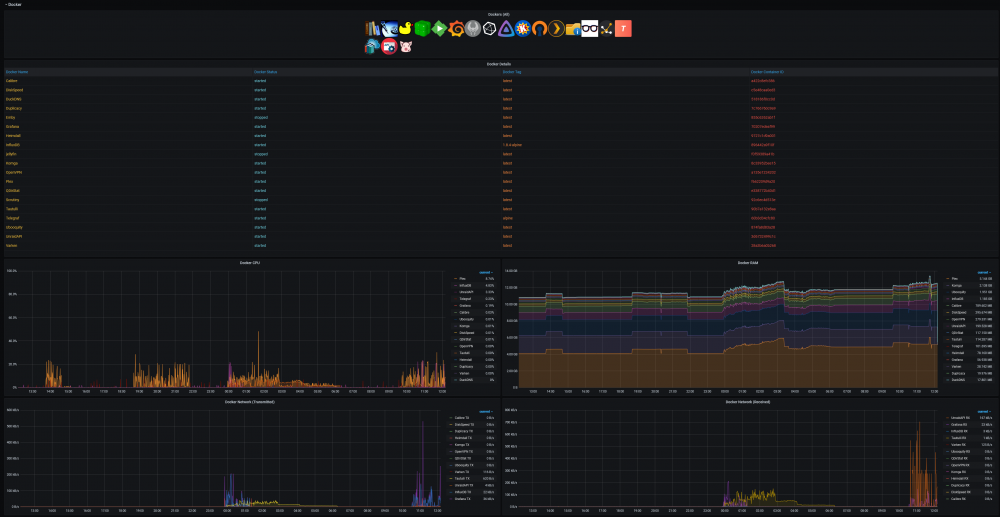Click Calibre TX color line in legend
The height and width of the screenshot is (517, 1000).
[x=452, y=418]
